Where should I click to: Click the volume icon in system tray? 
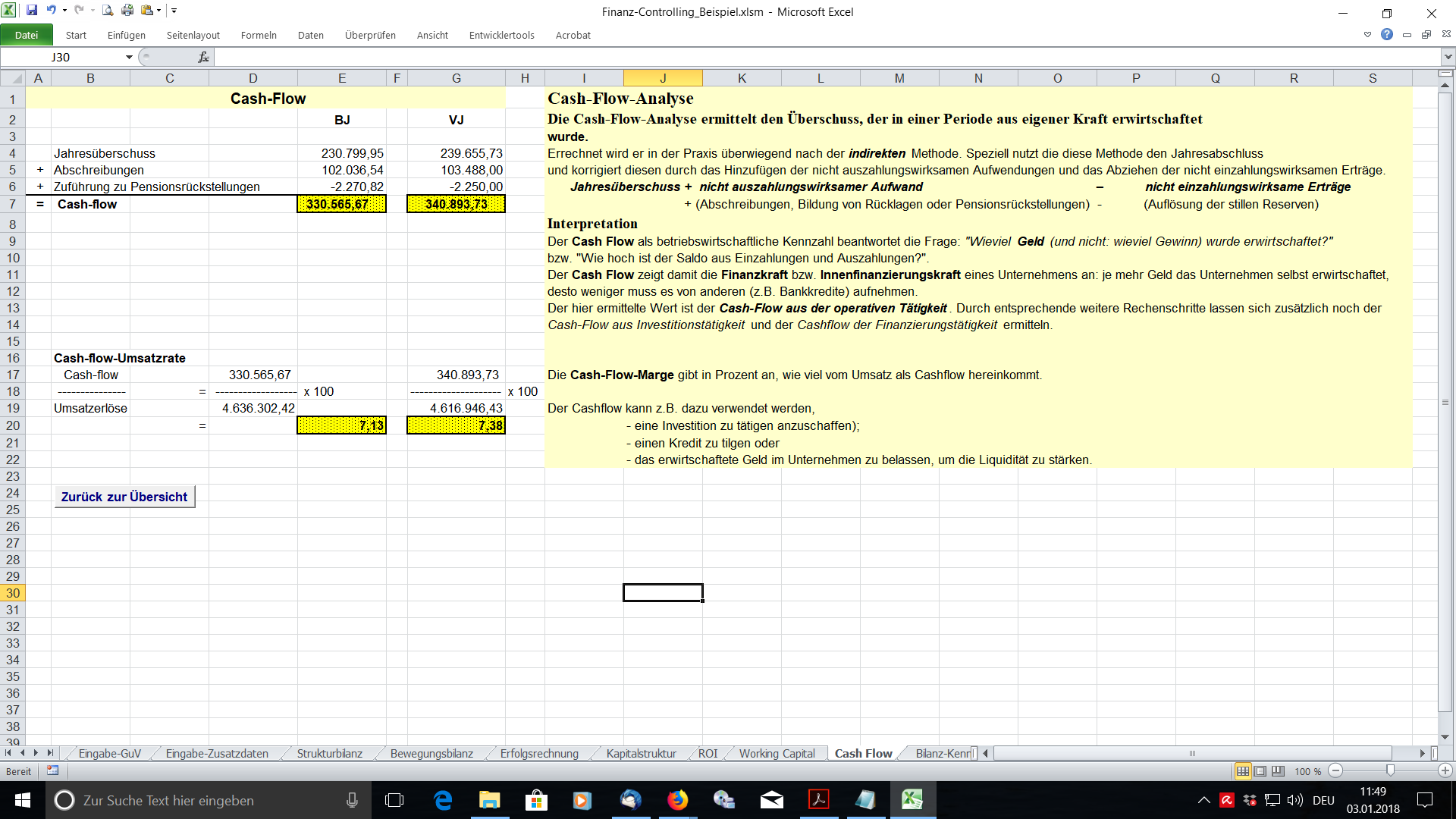(x=1294, y=800)
